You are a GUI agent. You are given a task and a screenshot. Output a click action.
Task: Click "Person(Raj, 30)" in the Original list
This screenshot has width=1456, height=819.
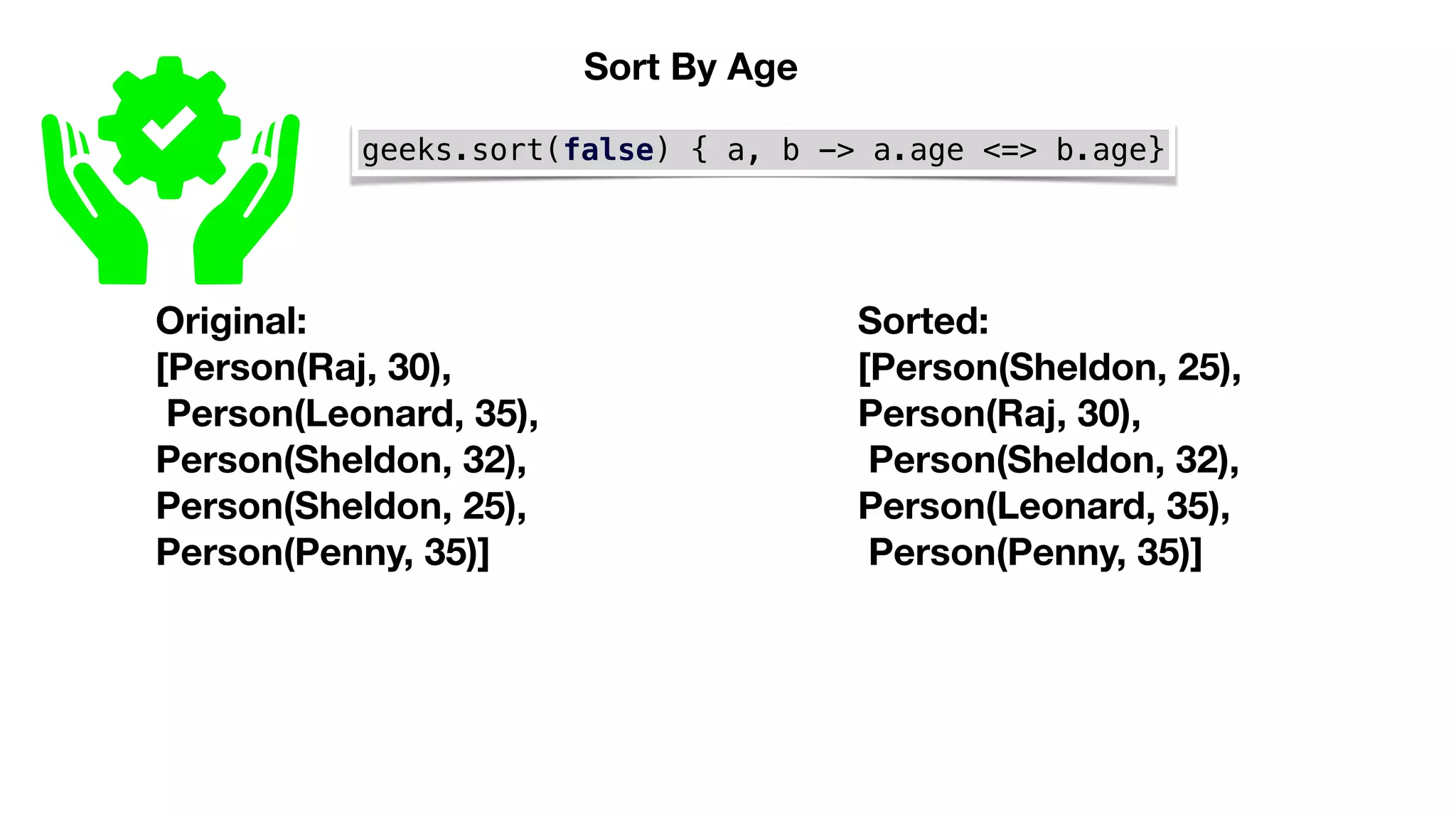click(x=304, y=368)
